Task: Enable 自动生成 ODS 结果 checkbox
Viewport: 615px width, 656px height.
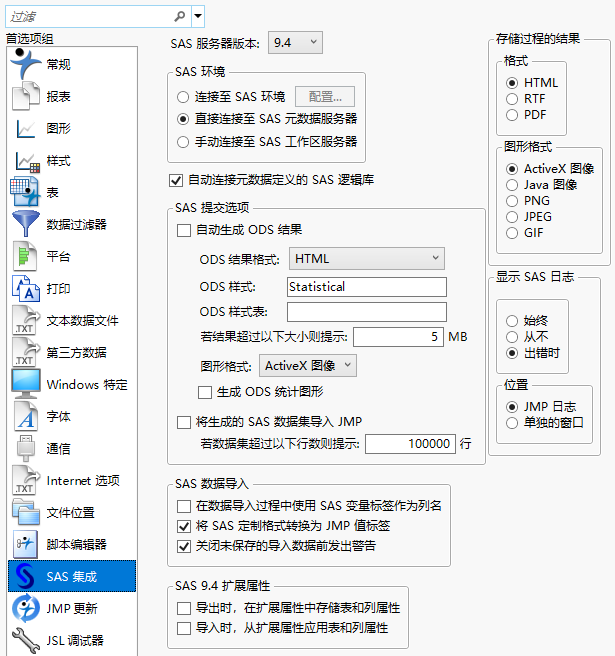Action: pos(184,230)
